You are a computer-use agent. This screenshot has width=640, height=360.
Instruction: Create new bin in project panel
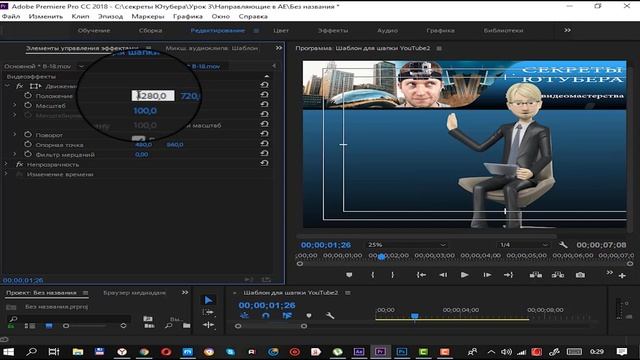(187, 325)
